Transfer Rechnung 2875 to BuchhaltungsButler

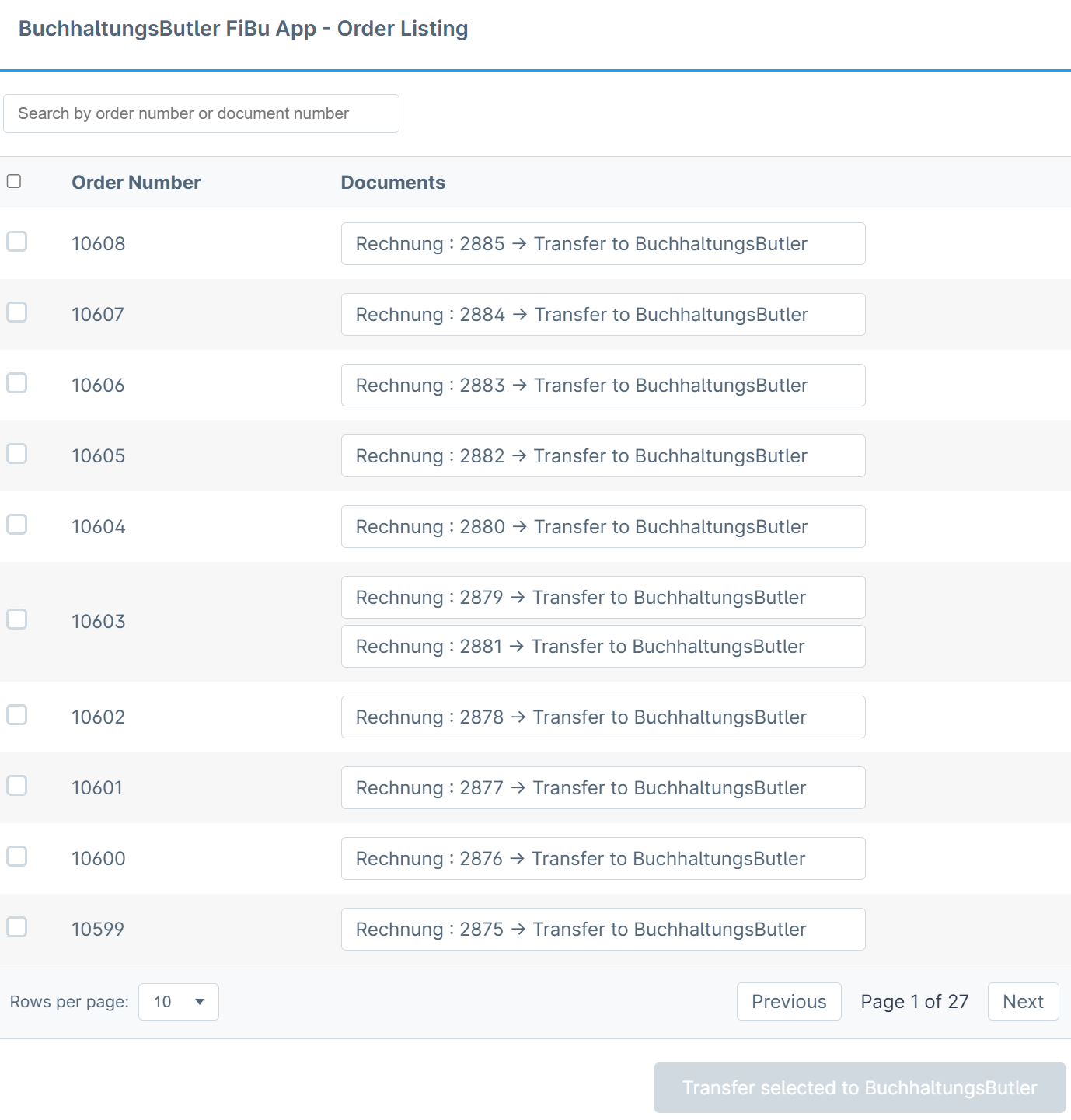pyautogui.click(x=603, y=930)
